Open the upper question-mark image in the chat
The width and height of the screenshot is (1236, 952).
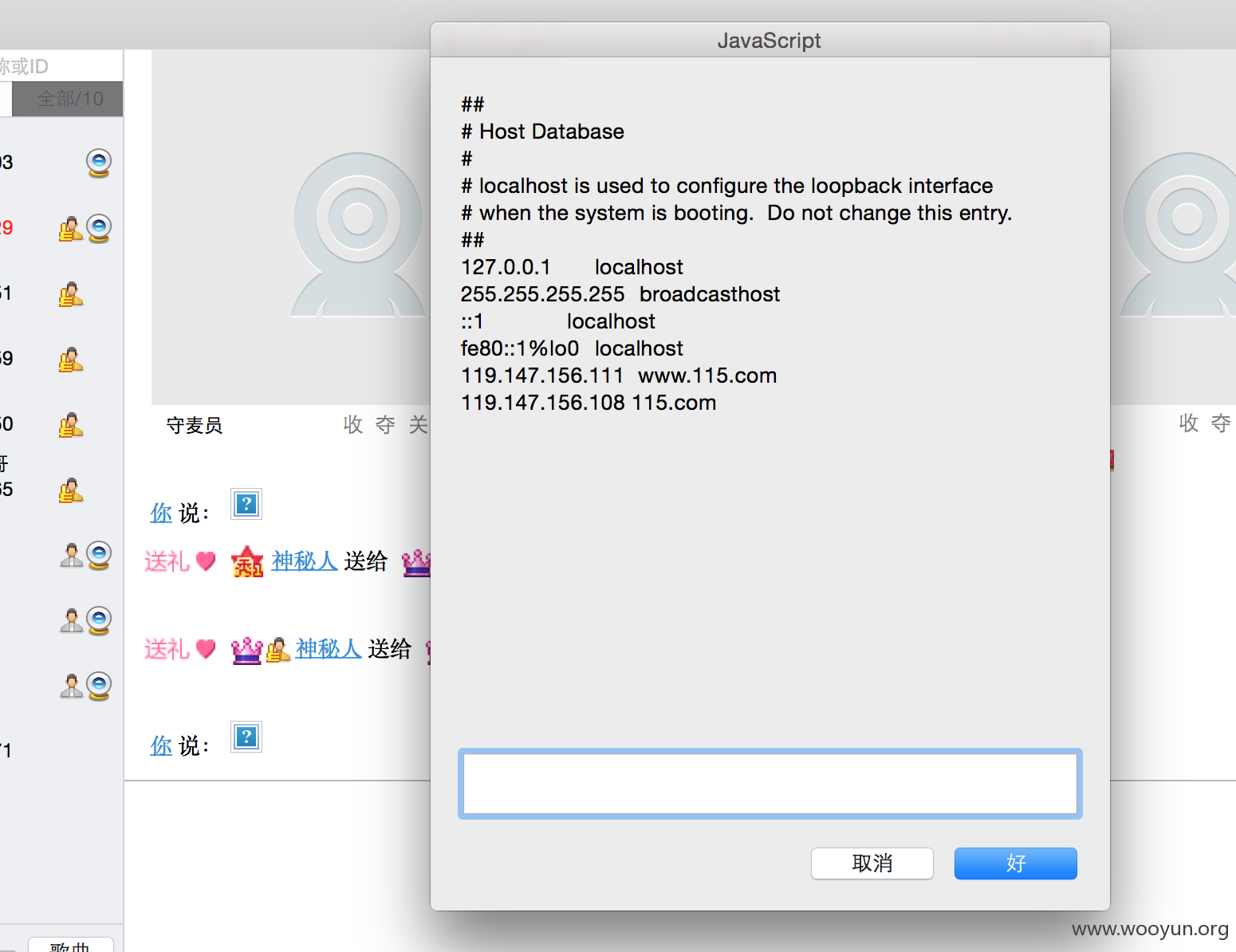246,504
